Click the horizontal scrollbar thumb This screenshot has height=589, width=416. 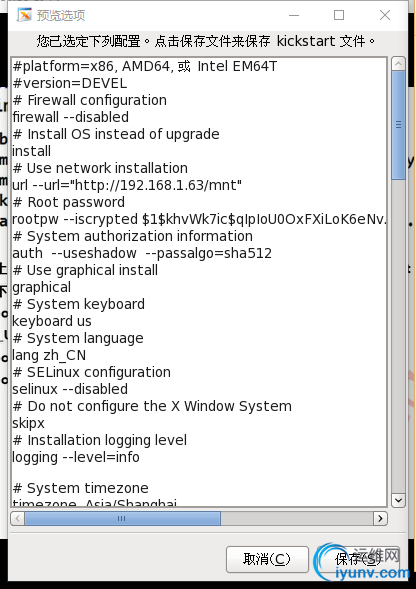pos(123,518)
